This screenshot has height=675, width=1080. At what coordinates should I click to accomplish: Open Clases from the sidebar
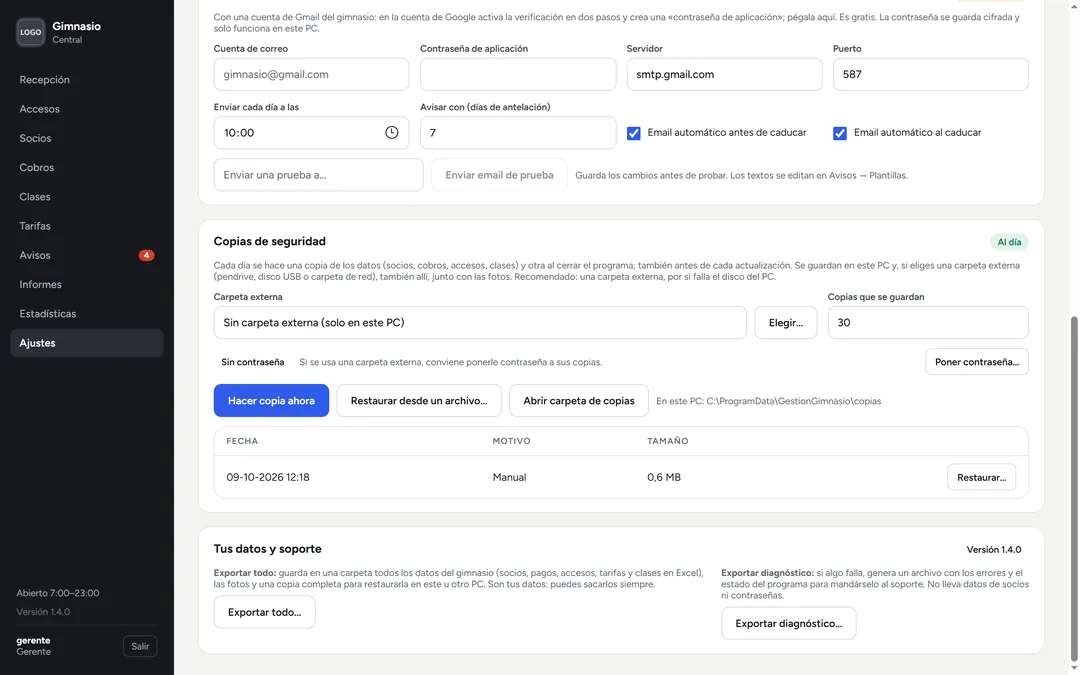point(87,197)
